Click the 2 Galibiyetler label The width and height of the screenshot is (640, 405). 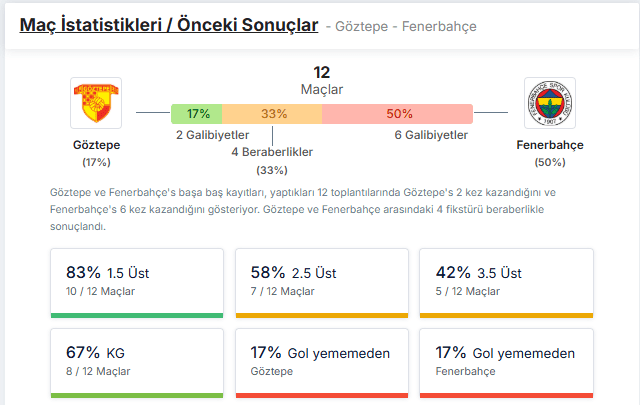tap(212, 135)
